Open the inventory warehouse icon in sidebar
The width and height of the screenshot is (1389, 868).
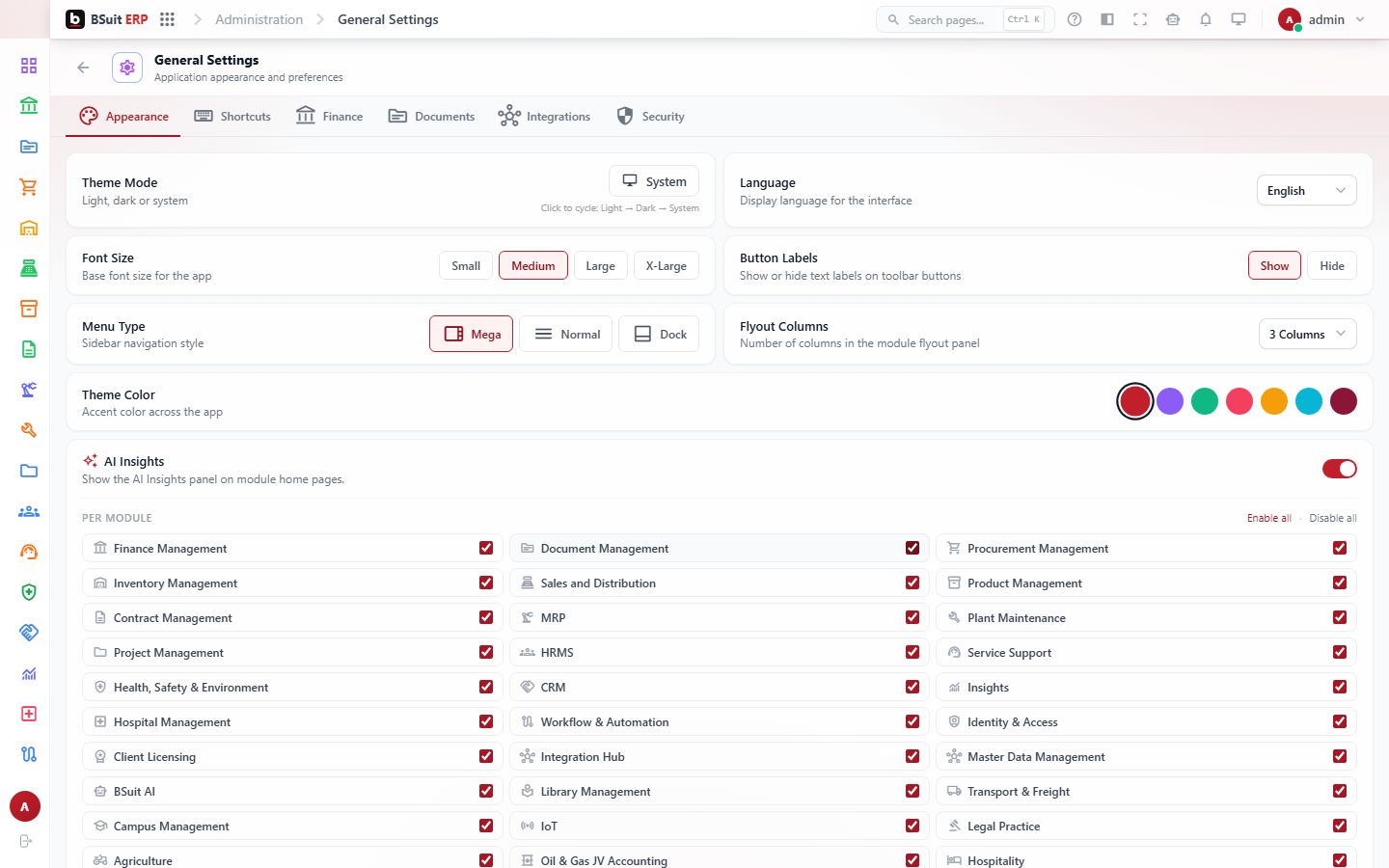click(x=29, y=228)
